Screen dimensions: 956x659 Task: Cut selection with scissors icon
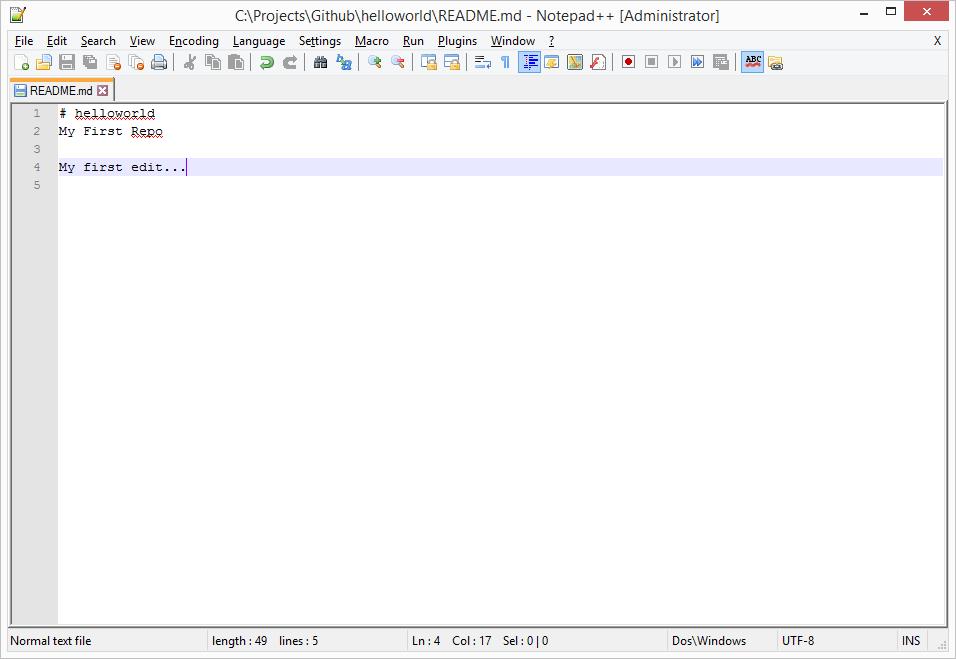190,62
